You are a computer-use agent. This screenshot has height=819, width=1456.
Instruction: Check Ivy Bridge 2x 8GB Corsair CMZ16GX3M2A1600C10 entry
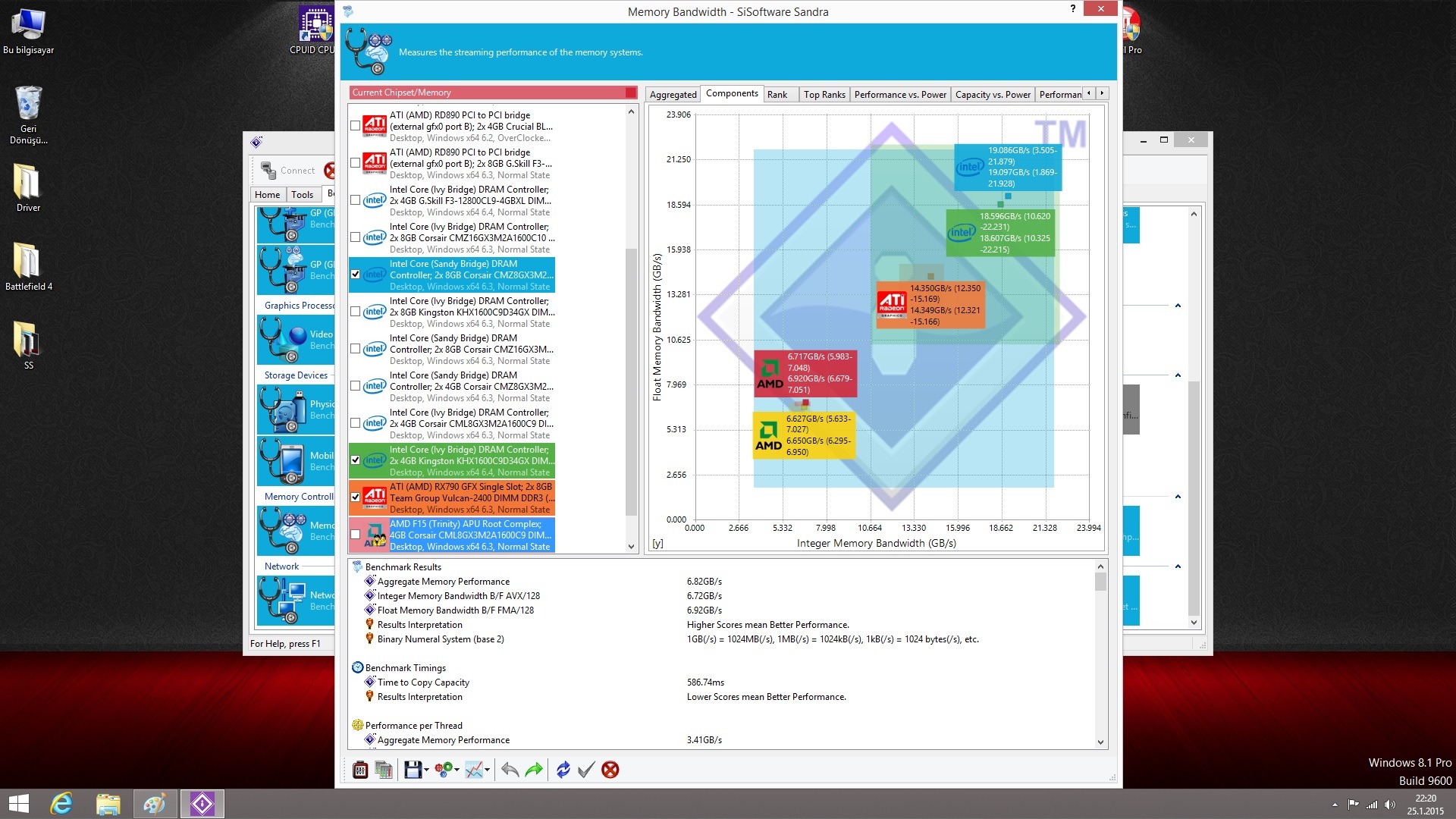[x=355, y=237]
